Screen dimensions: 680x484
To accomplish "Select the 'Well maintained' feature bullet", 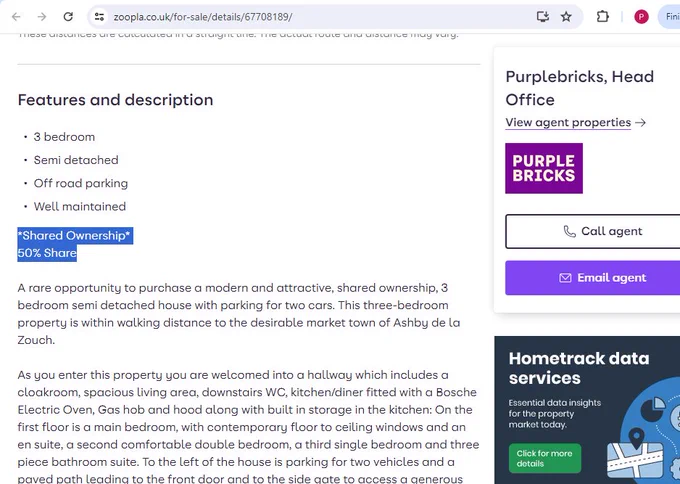I will click(x=80, y=206).
